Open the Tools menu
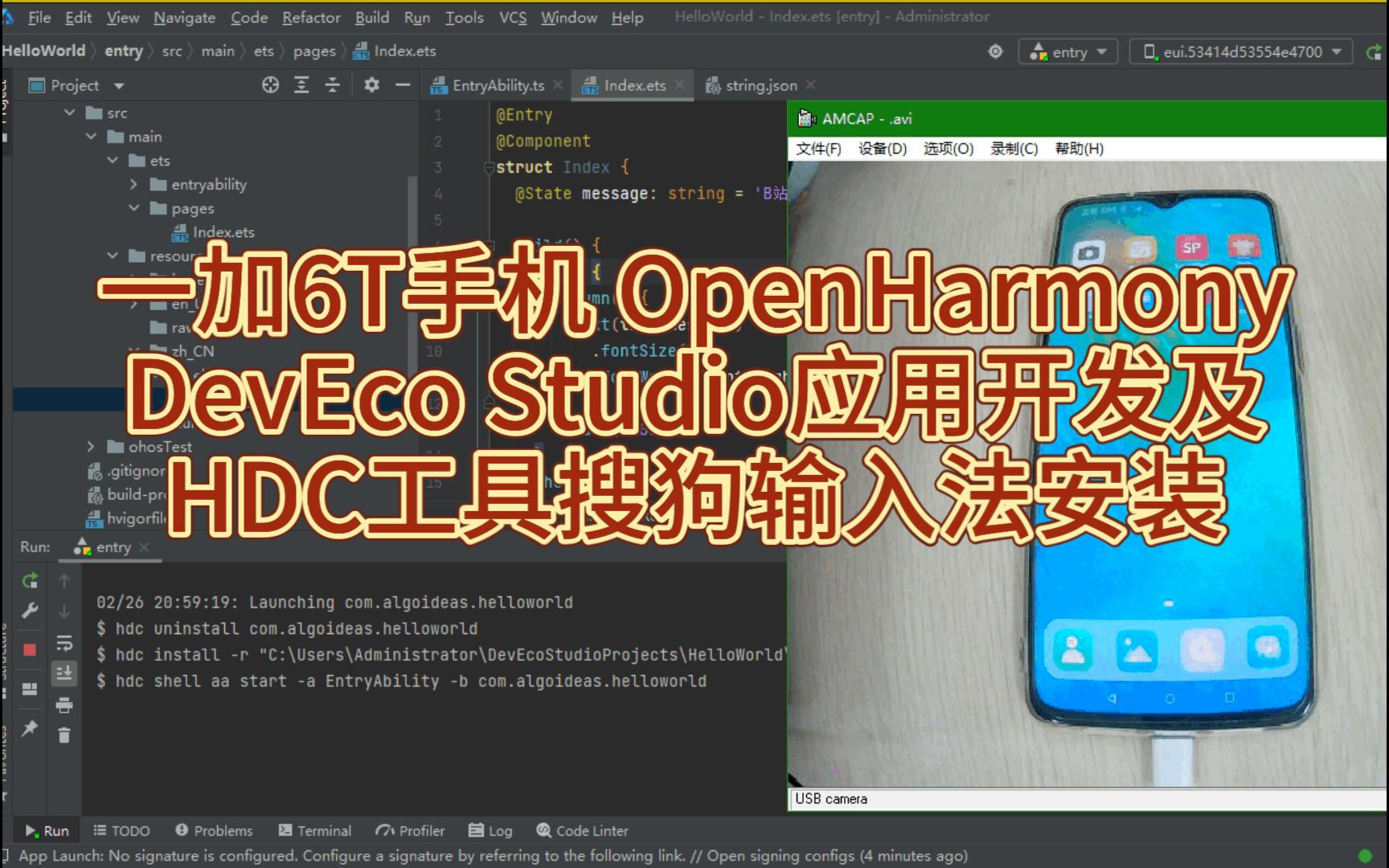This screenshot has height=868, width=1389. tap(465, 17)
